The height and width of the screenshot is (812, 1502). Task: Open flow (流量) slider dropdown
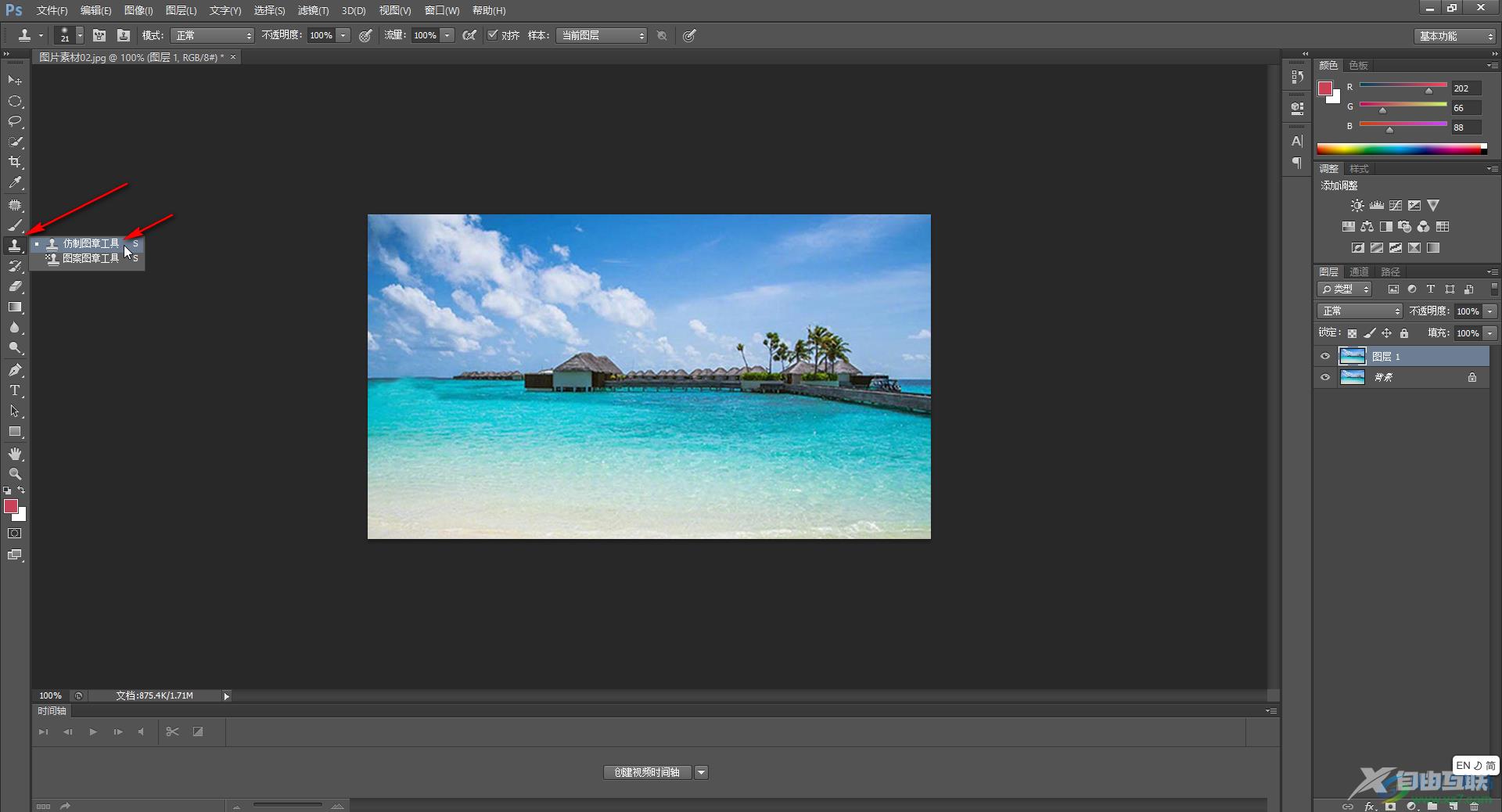point(447,35)
